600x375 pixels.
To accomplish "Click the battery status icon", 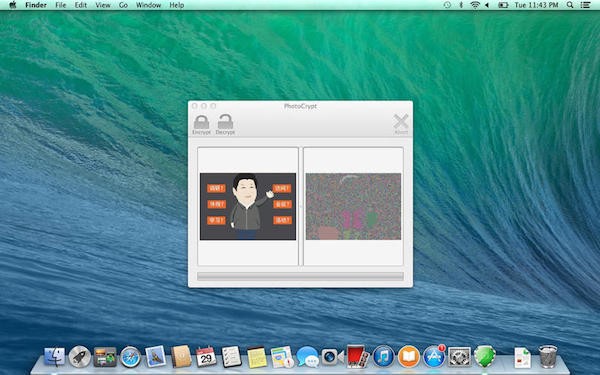I will coord(503,5).
